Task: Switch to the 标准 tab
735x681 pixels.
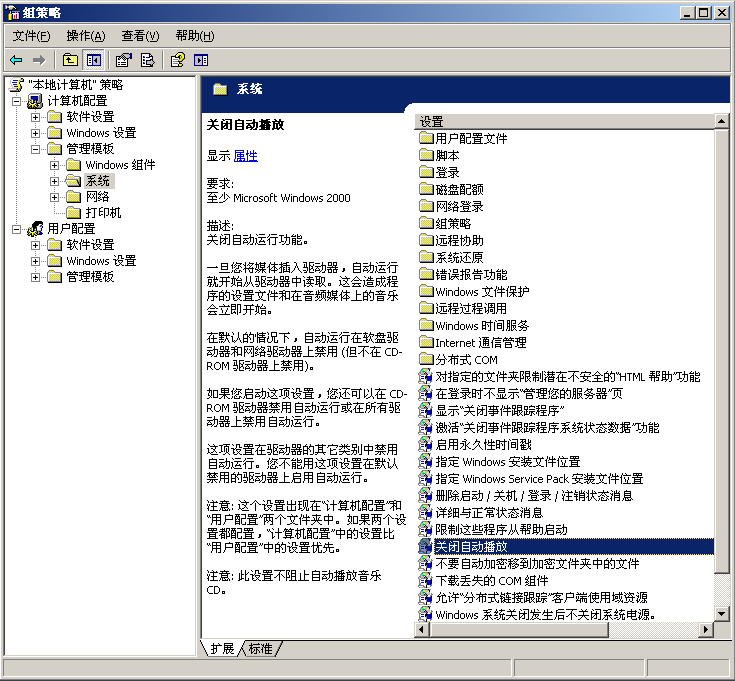Action: [260, 649]
